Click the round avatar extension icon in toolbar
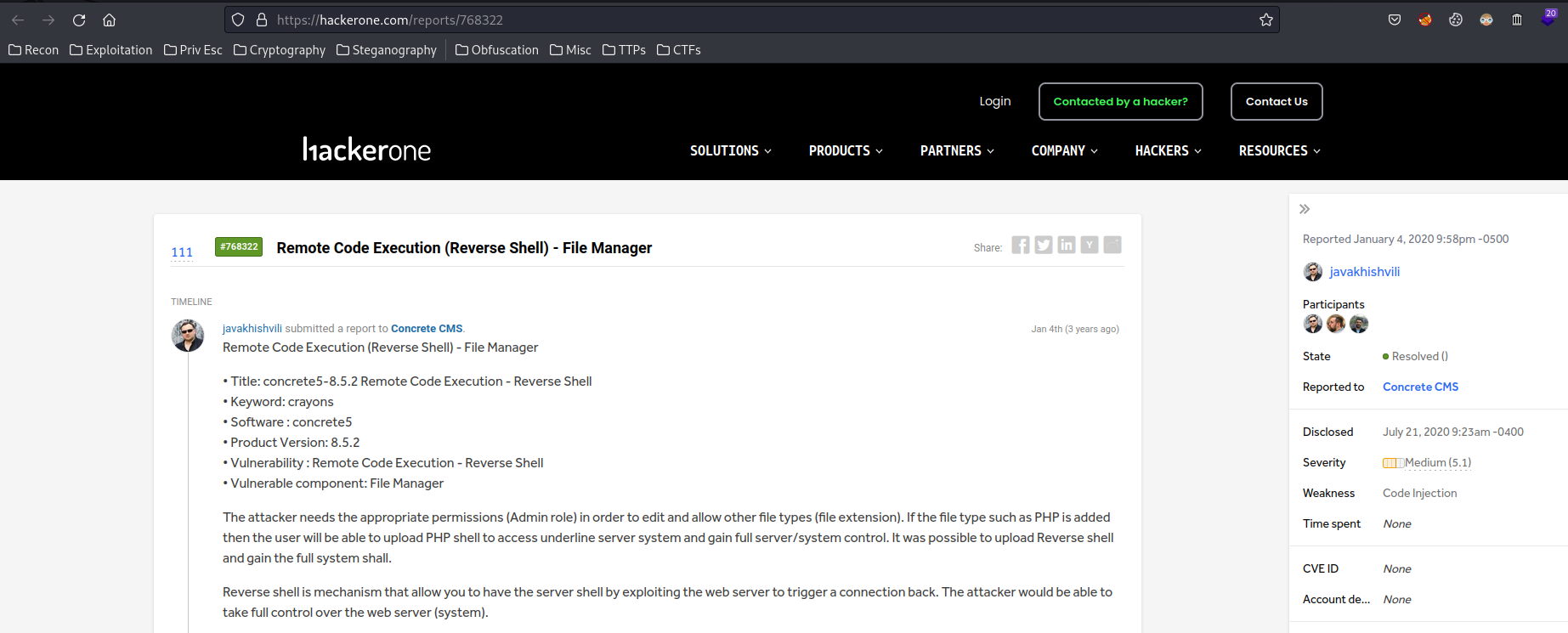 pyautogui.click(x=1486, y=20)
